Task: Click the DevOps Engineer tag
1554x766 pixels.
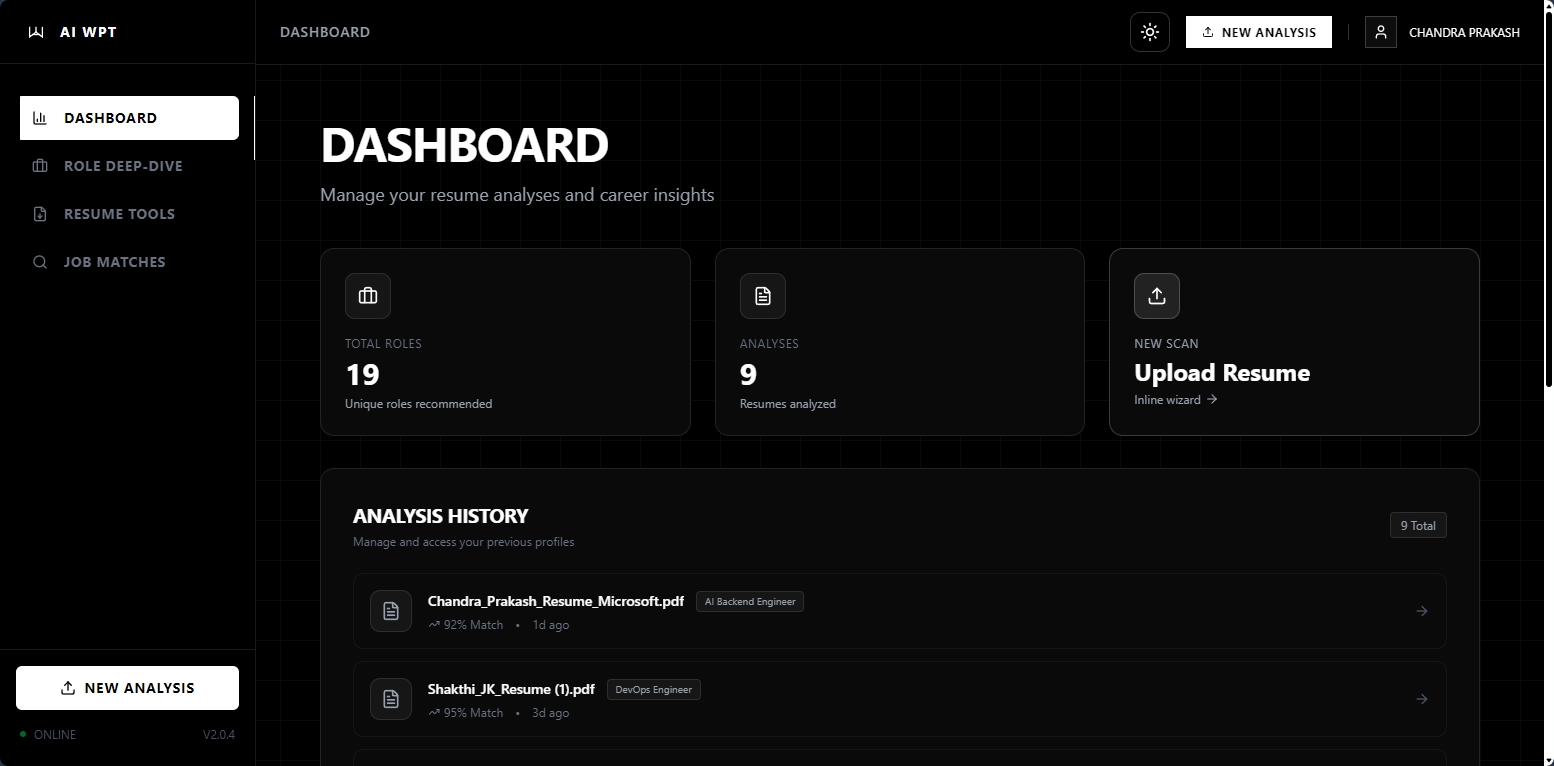Action: click(654, 690)
